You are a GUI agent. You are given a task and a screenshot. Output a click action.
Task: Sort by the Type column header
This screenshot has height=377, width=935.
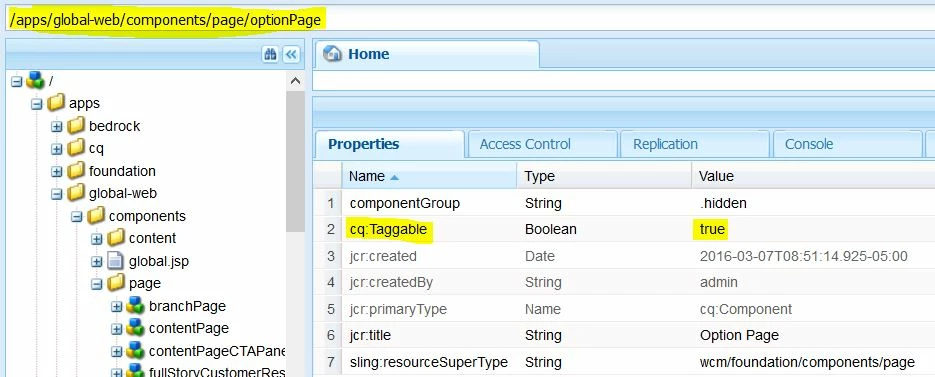604,177
